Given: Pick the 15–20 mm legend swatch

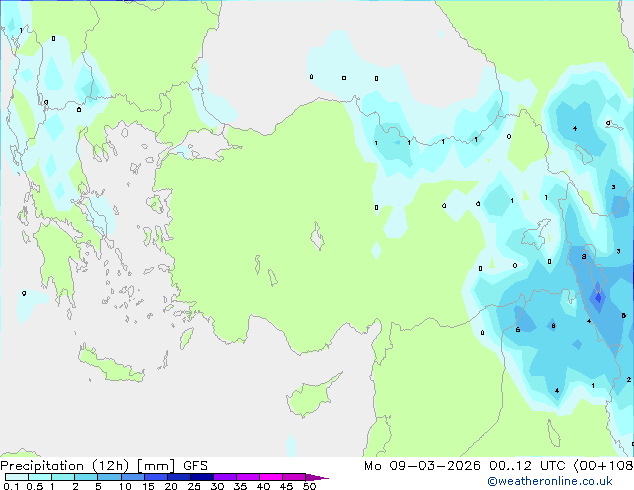Looking at the screenshot, I should 156,477.
